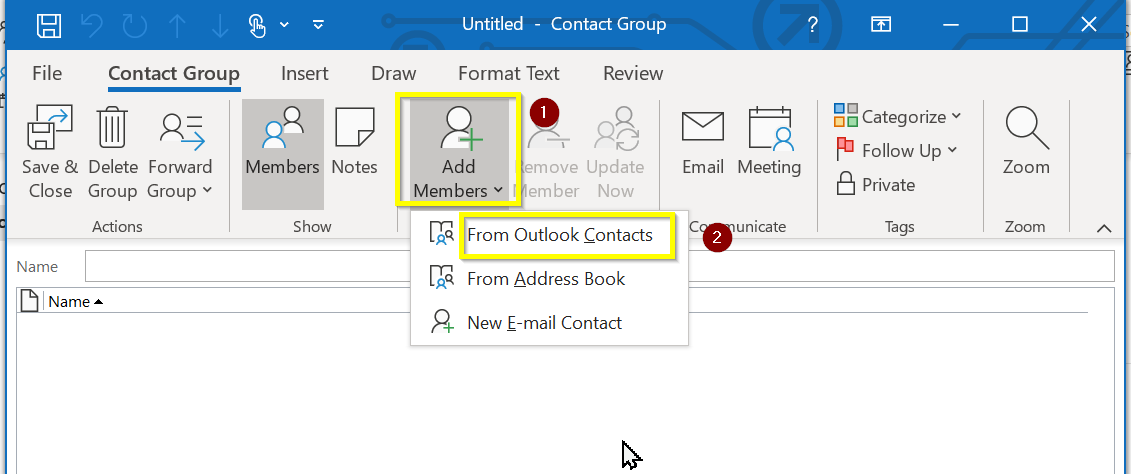
Task: Choose New E-mail Contact menu item
Action: pyautogui.click(x=550, y=322)
